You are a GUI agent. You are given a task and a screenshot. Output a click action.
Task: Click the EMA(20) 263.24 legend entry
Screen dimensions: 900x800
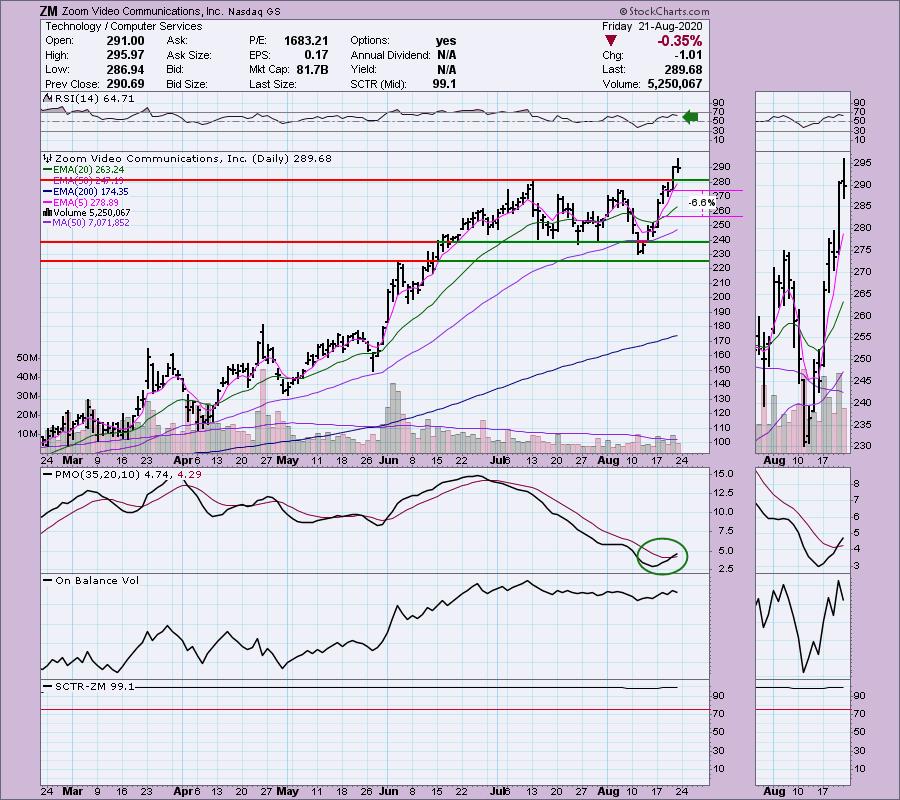[88, 170]
